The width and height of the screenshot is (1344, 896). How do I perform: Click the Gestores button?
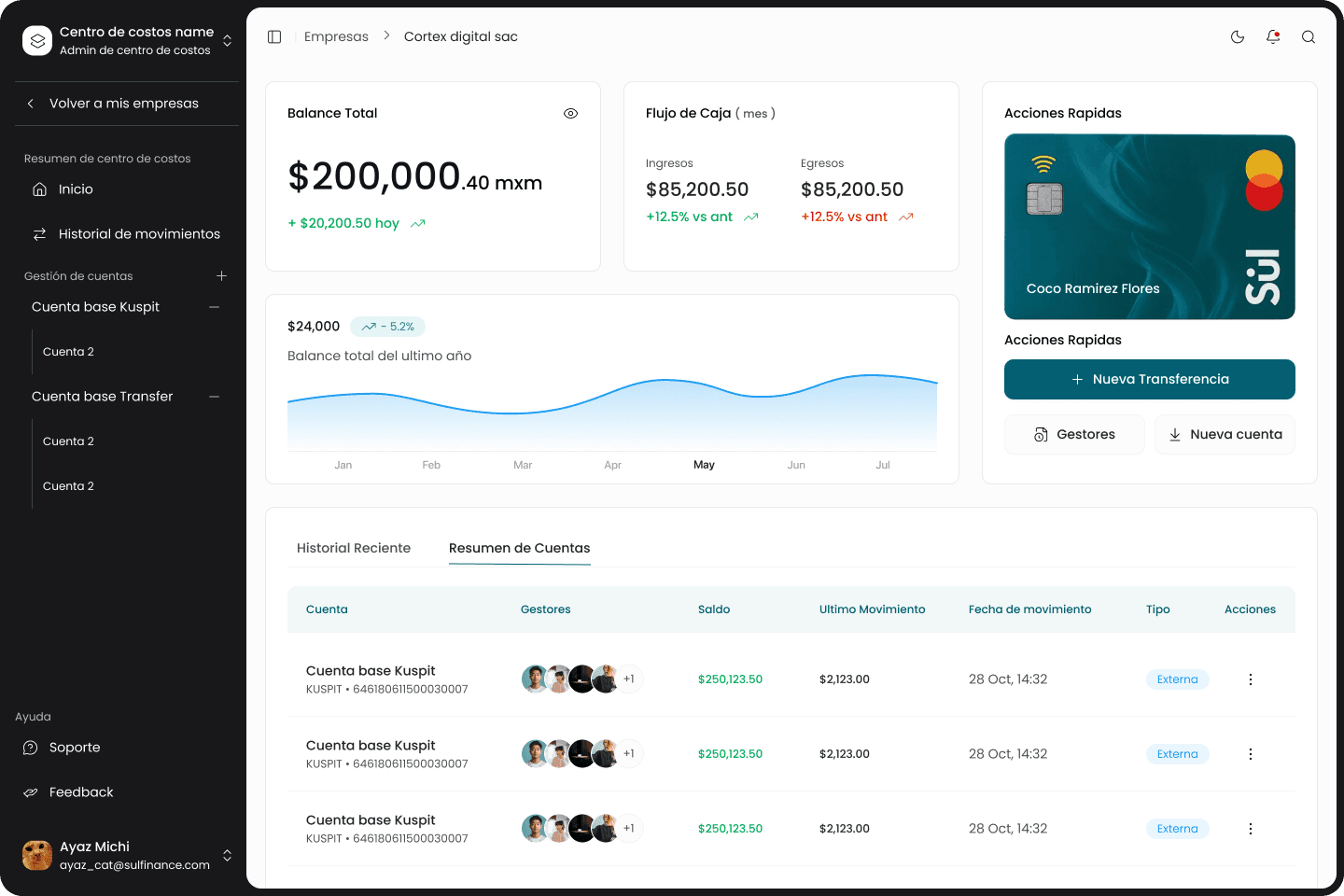click(1074, 435)
